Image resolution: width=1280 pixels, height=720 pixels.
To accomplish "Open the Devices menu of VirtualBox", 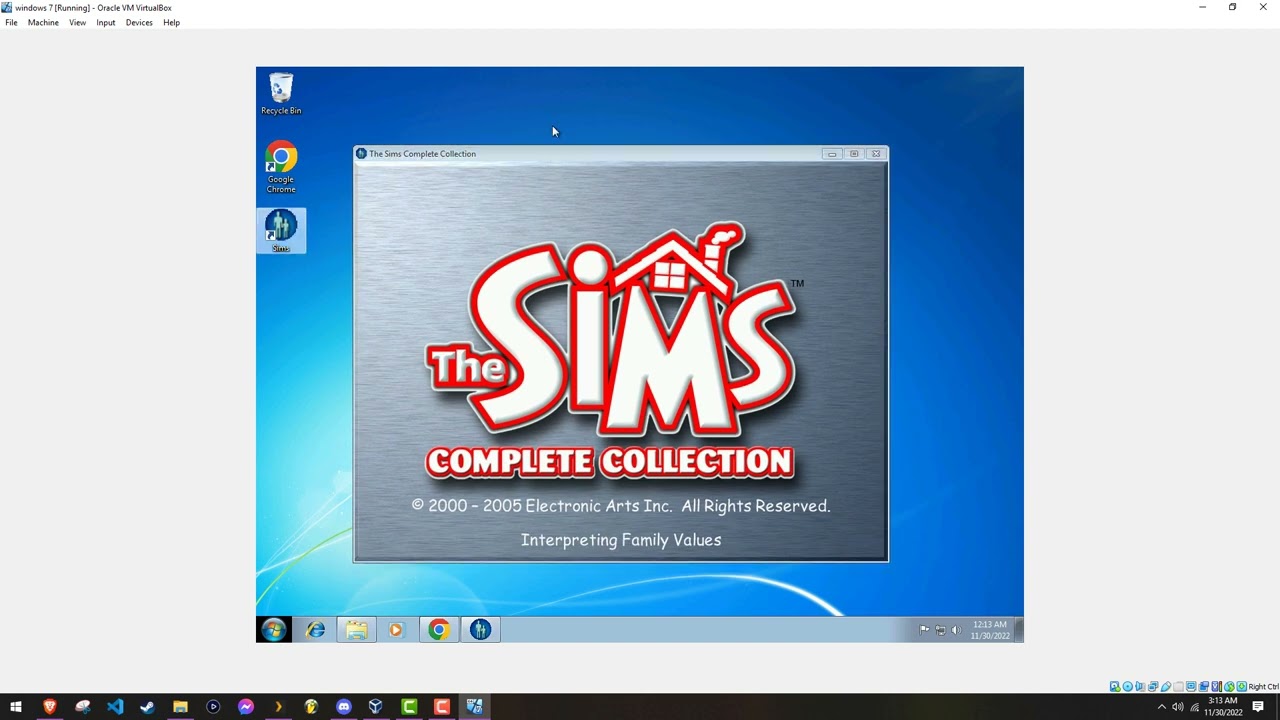I will 139,22.
